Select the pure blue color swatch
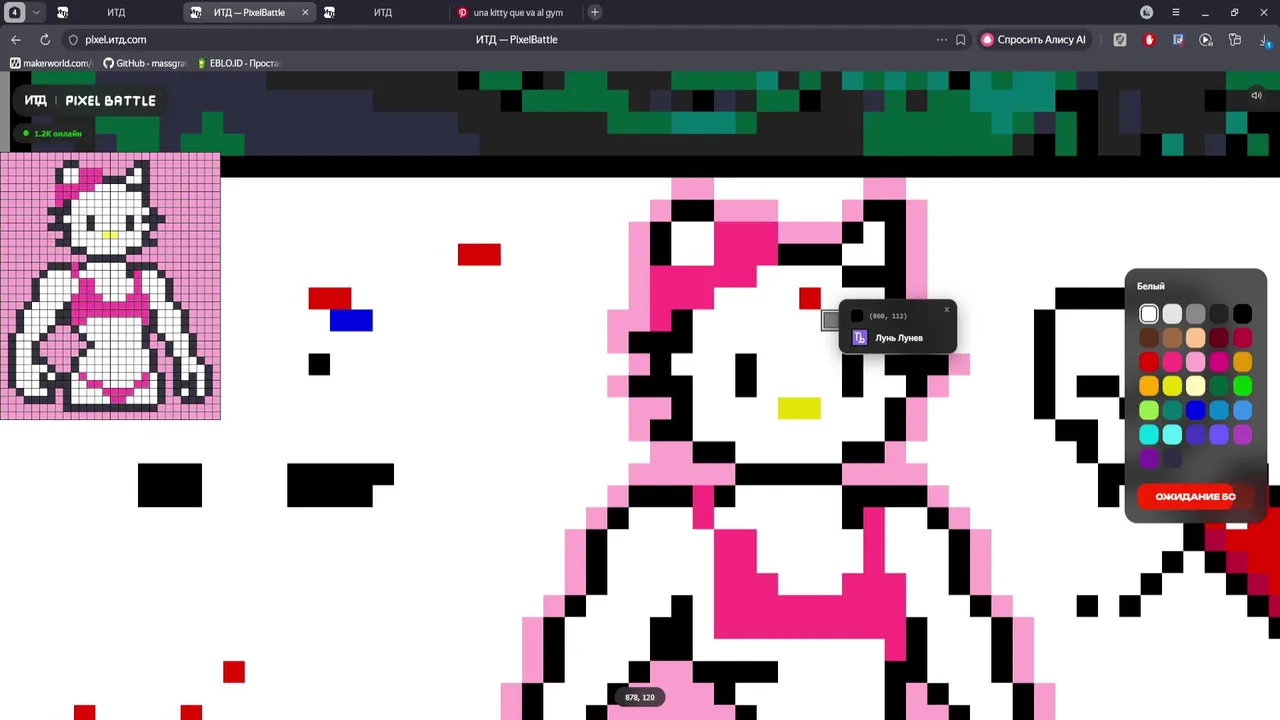The height and width of the screenshot is (720, 1280). tap(1196, 410)
